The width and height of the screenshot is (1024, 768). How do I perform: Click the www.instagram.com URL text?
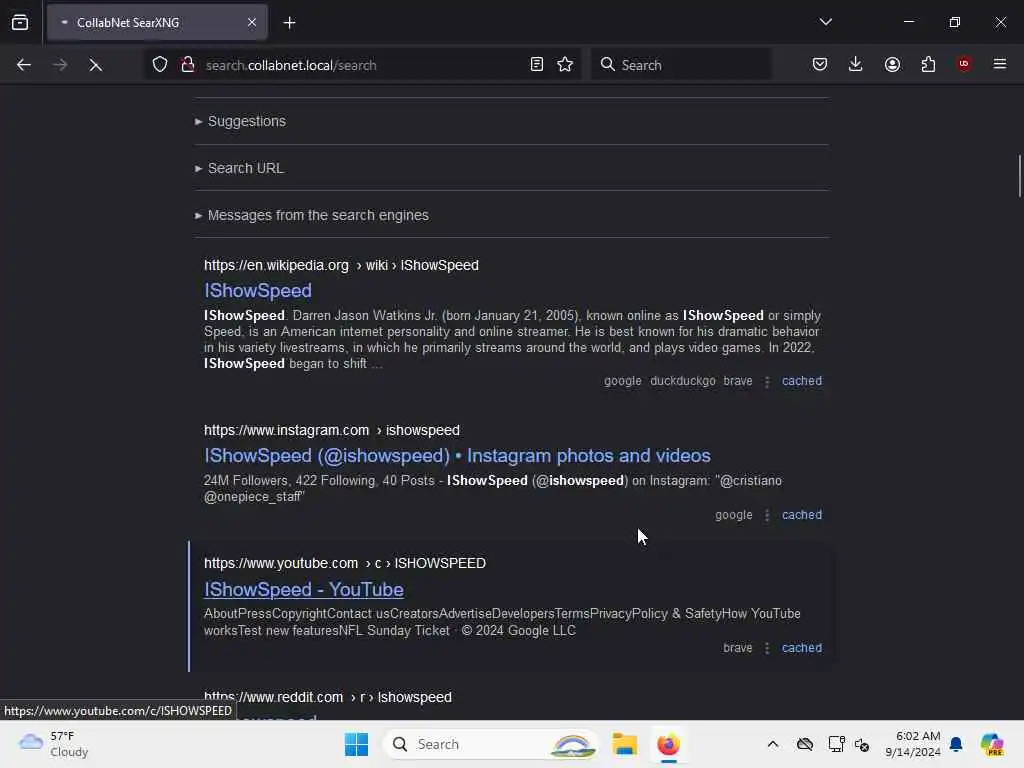[x=286, y=430]
